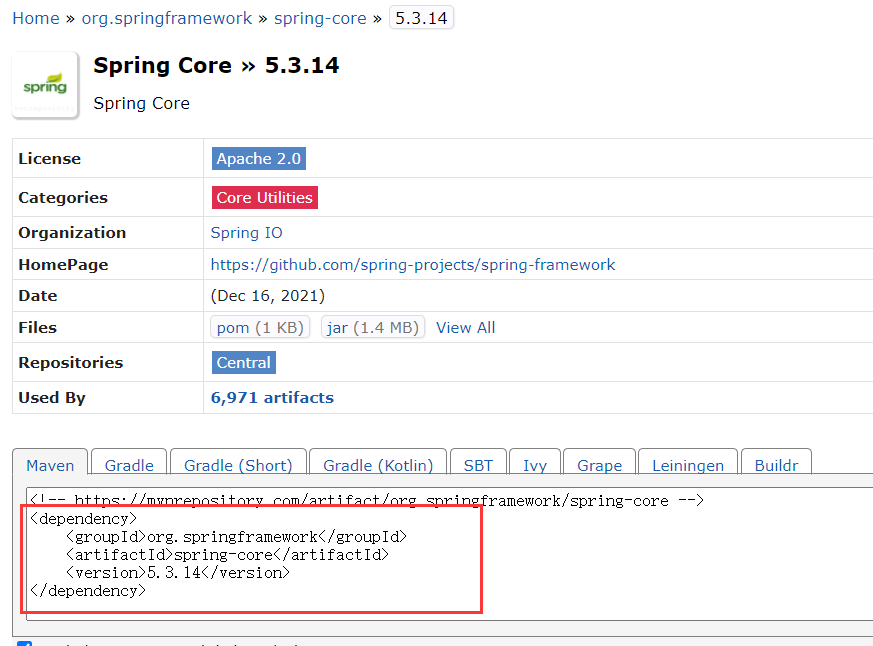
Task: Click the Core Utilities category badge
Action: (x=264, y=198)
